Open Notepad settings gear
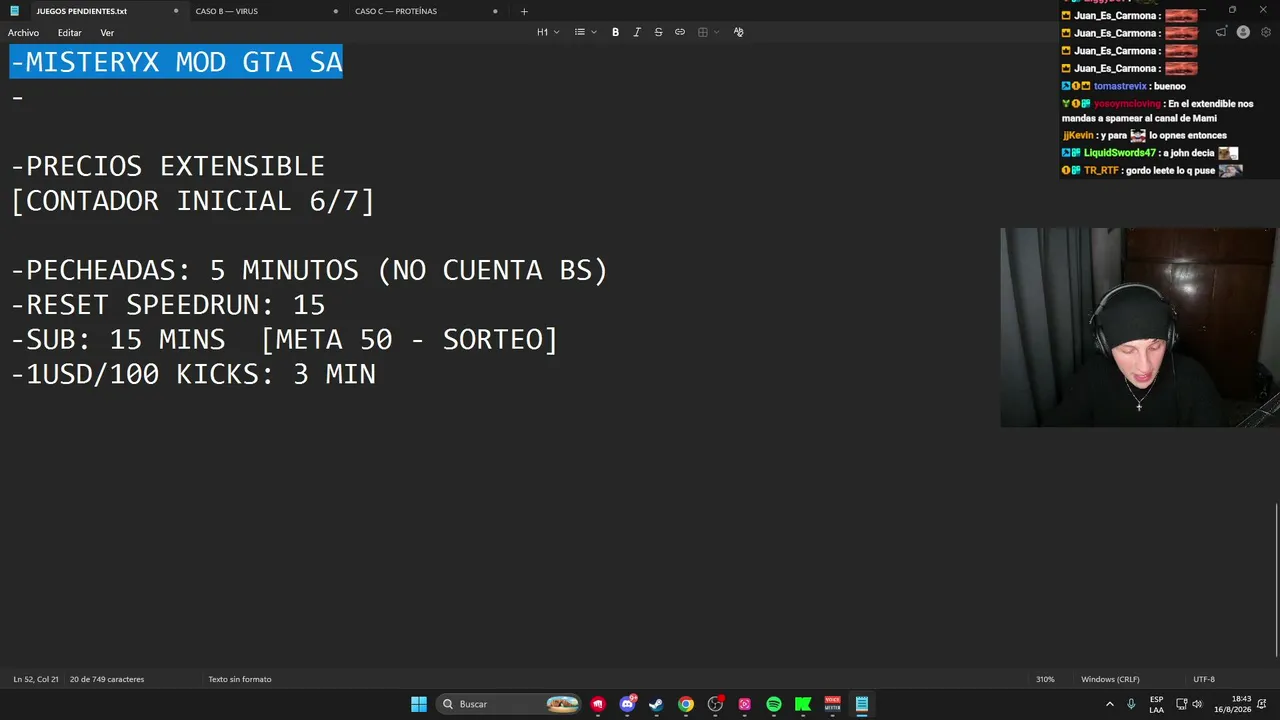The height and width of the screenshot is (720, 1280). 1266,32
